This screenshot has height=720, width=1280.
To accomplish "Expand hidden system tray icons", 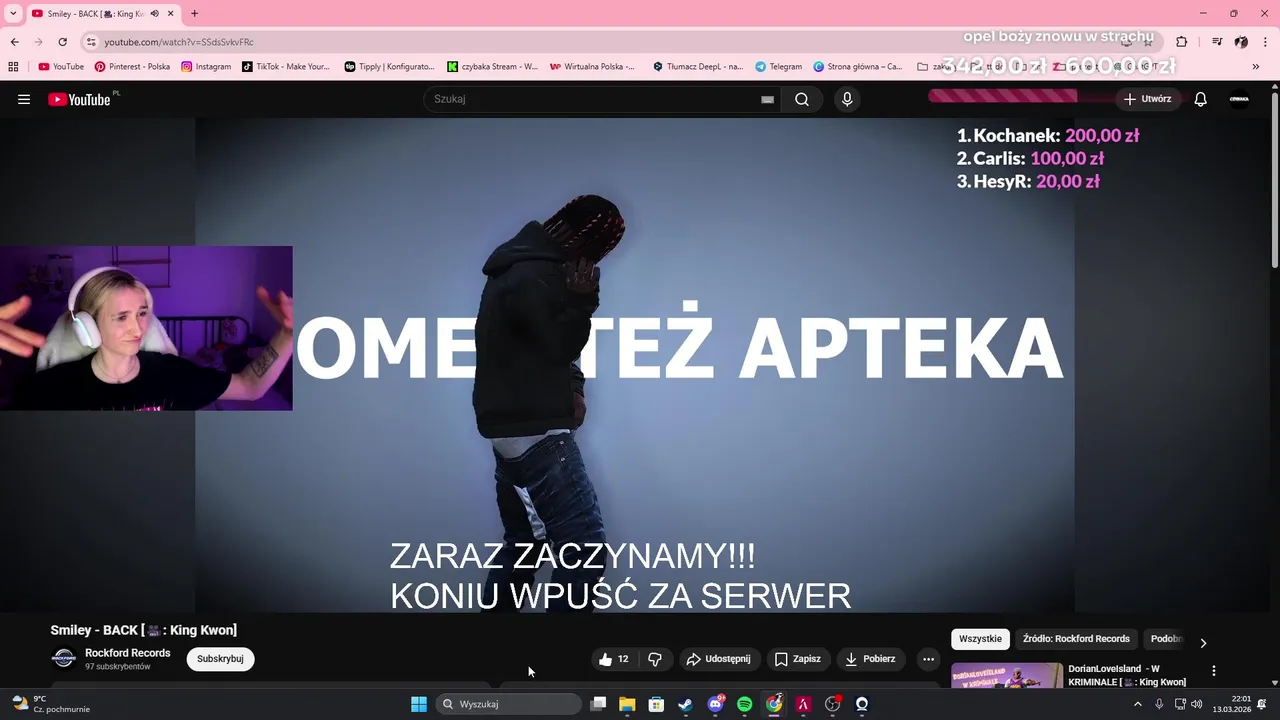I will click(x=1137, y=704).
